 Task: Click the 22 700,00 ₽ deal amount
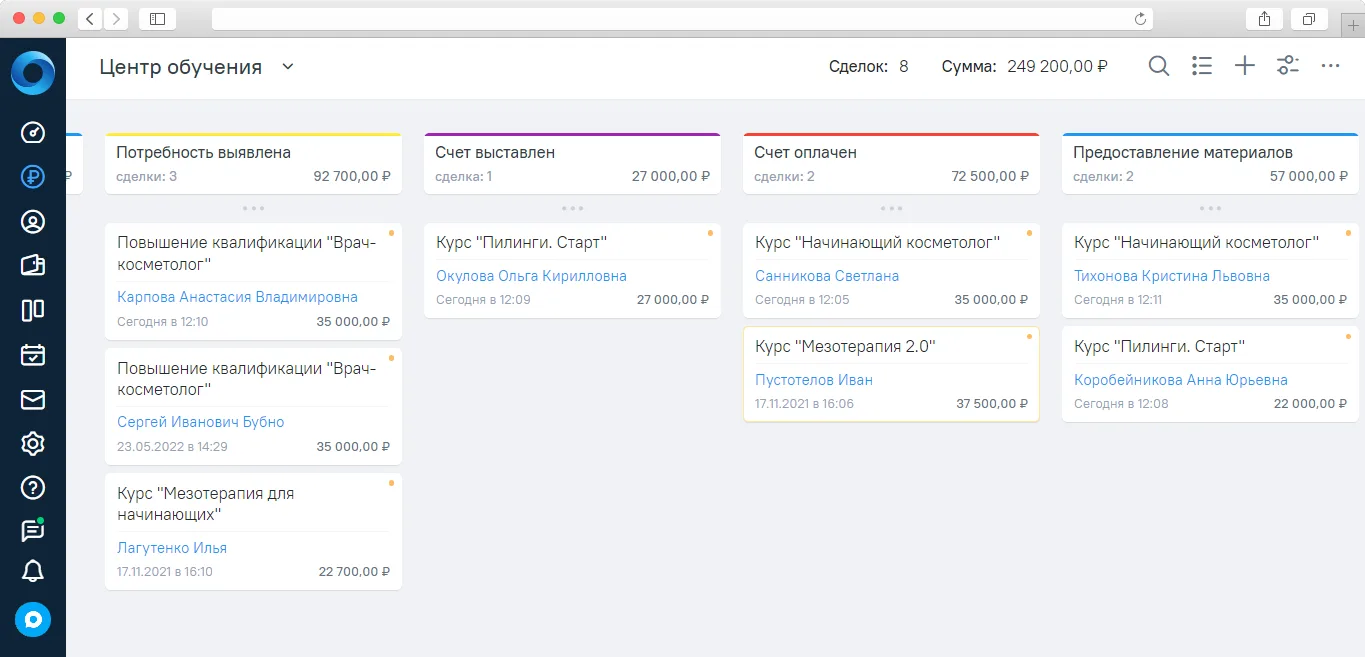355,572
